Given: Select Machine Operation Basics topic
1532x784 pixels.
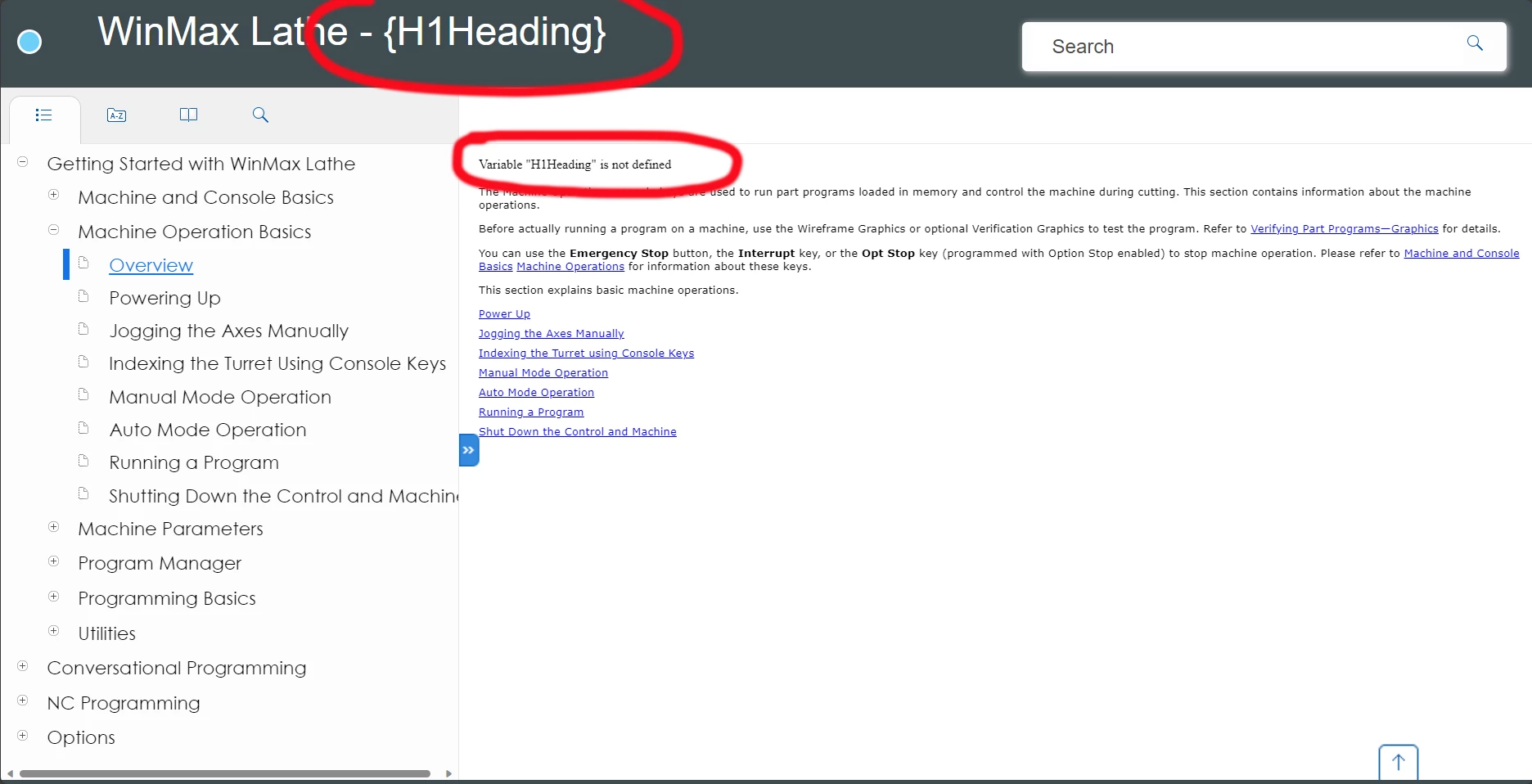Looking at the screenshot, I should 195,232.
